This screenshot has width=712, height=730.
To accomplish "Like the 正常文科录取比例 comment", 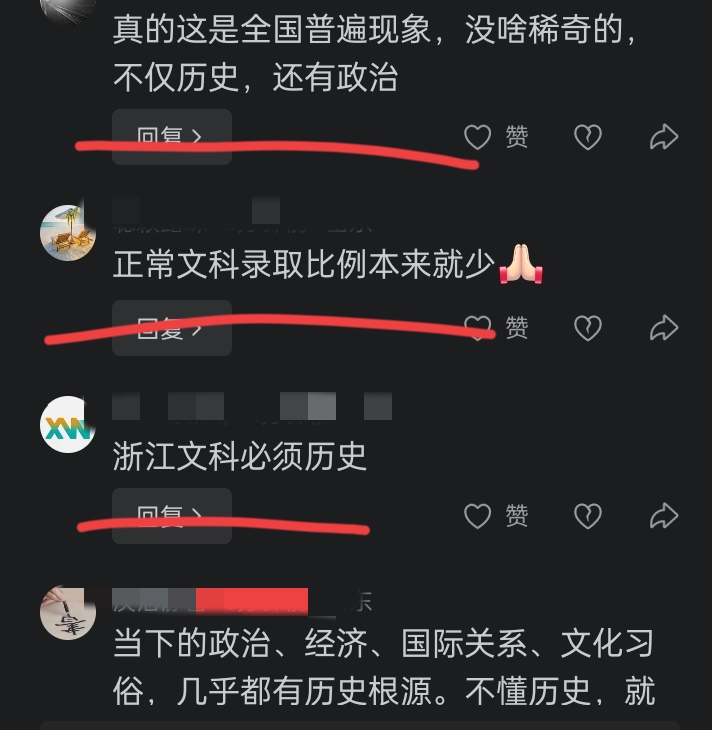I will (477, 328).
